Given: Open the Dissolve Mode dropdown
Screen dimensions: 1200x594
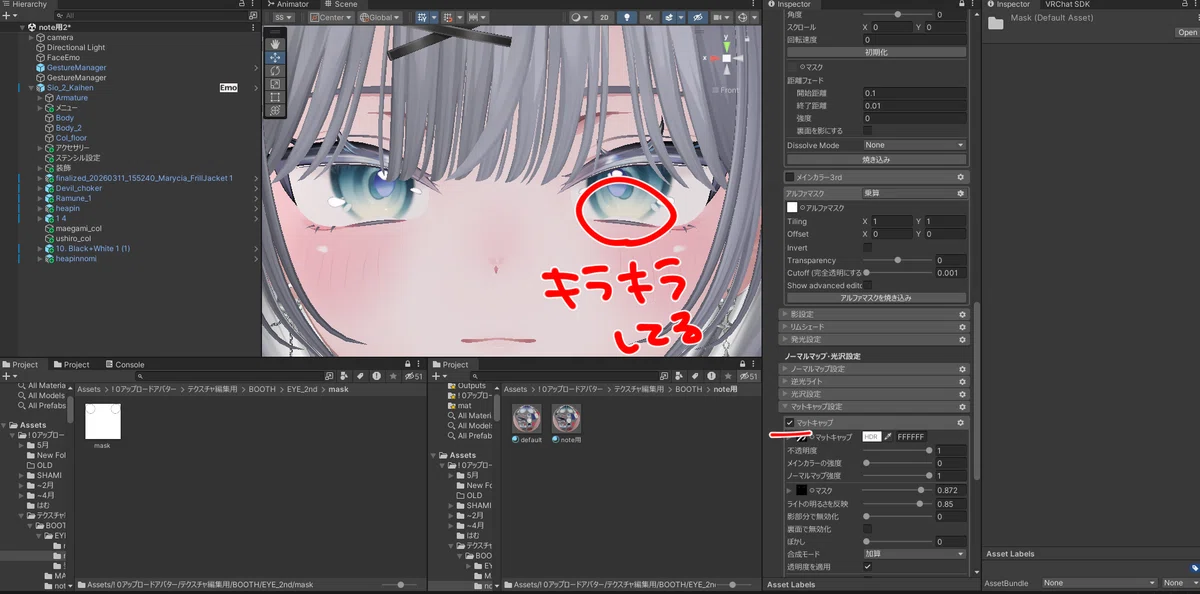Looking at the screenshot, I should point(915,145).
